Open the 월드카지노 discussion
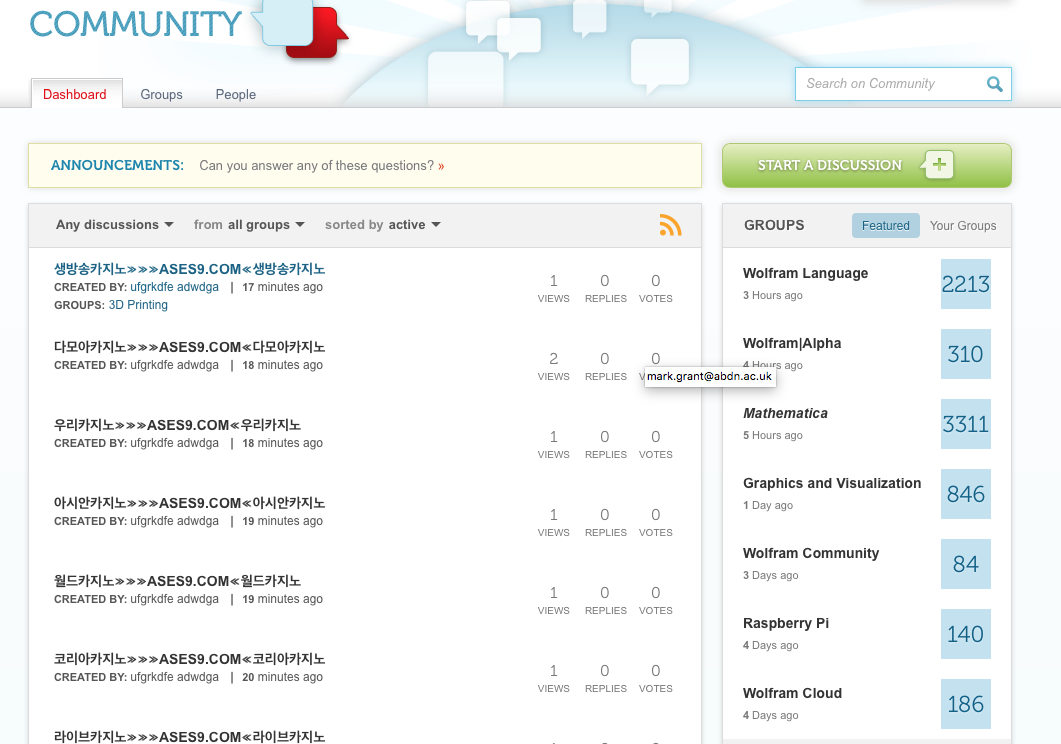1061x744 pixels. click(177, 581)
